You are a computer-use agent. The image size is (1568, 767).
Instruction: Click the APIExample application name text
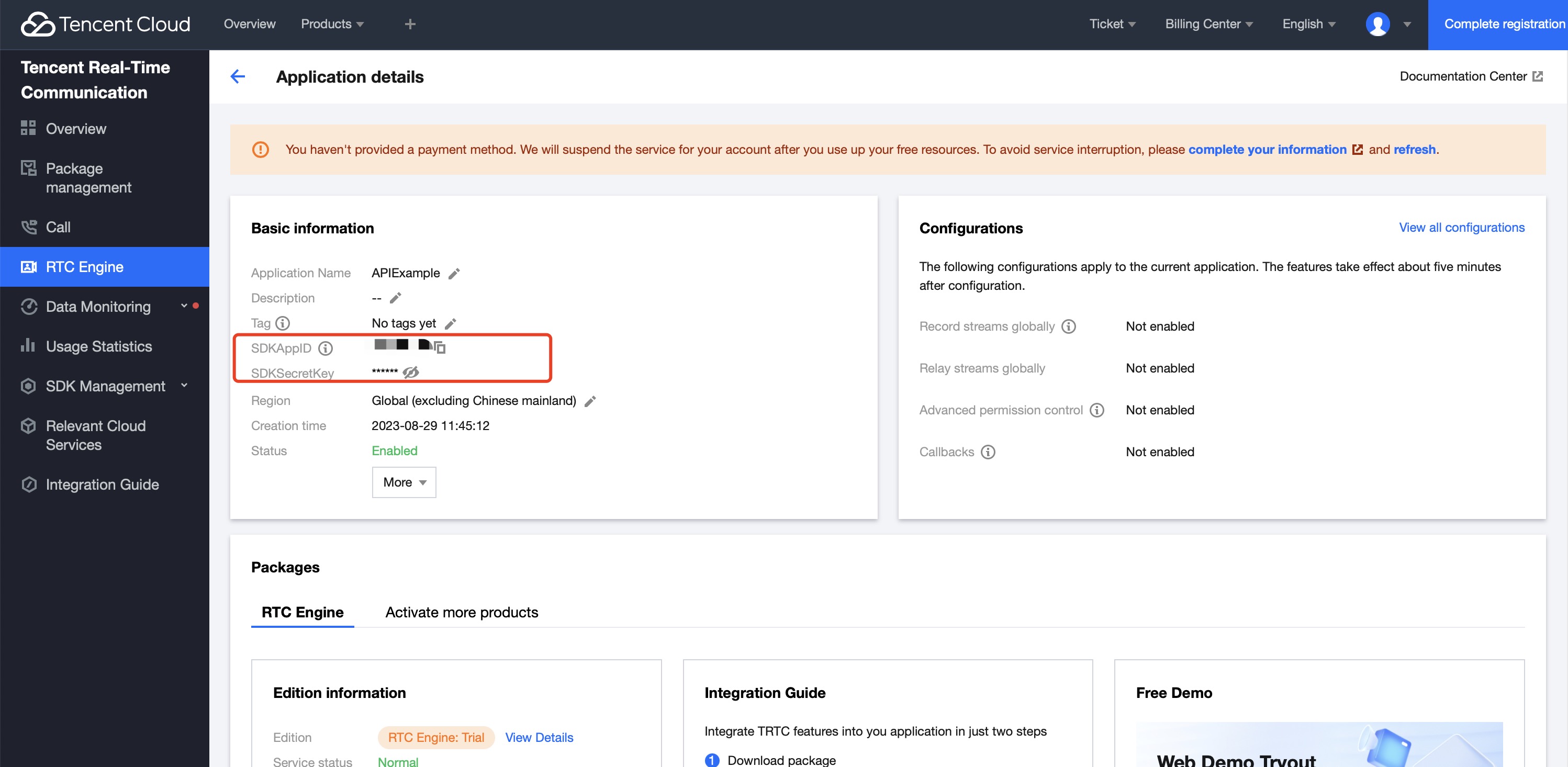[406, 273]
